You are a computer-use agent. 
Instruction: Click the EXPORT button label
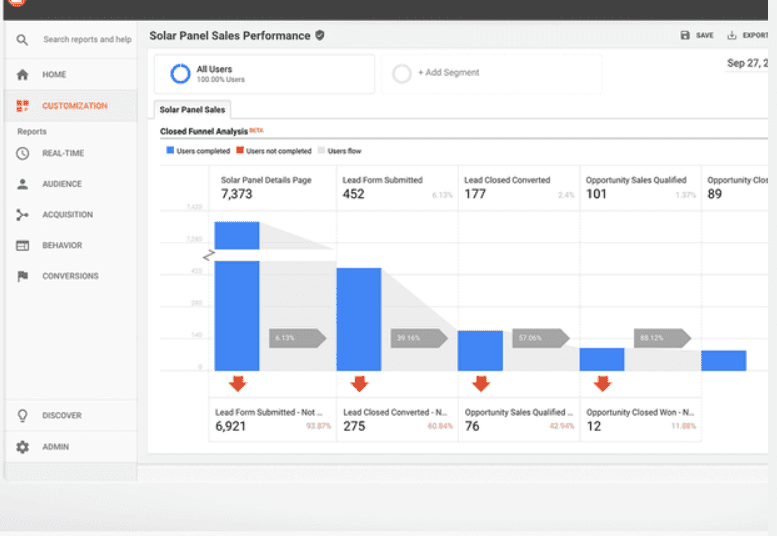(x=755, y=35)
